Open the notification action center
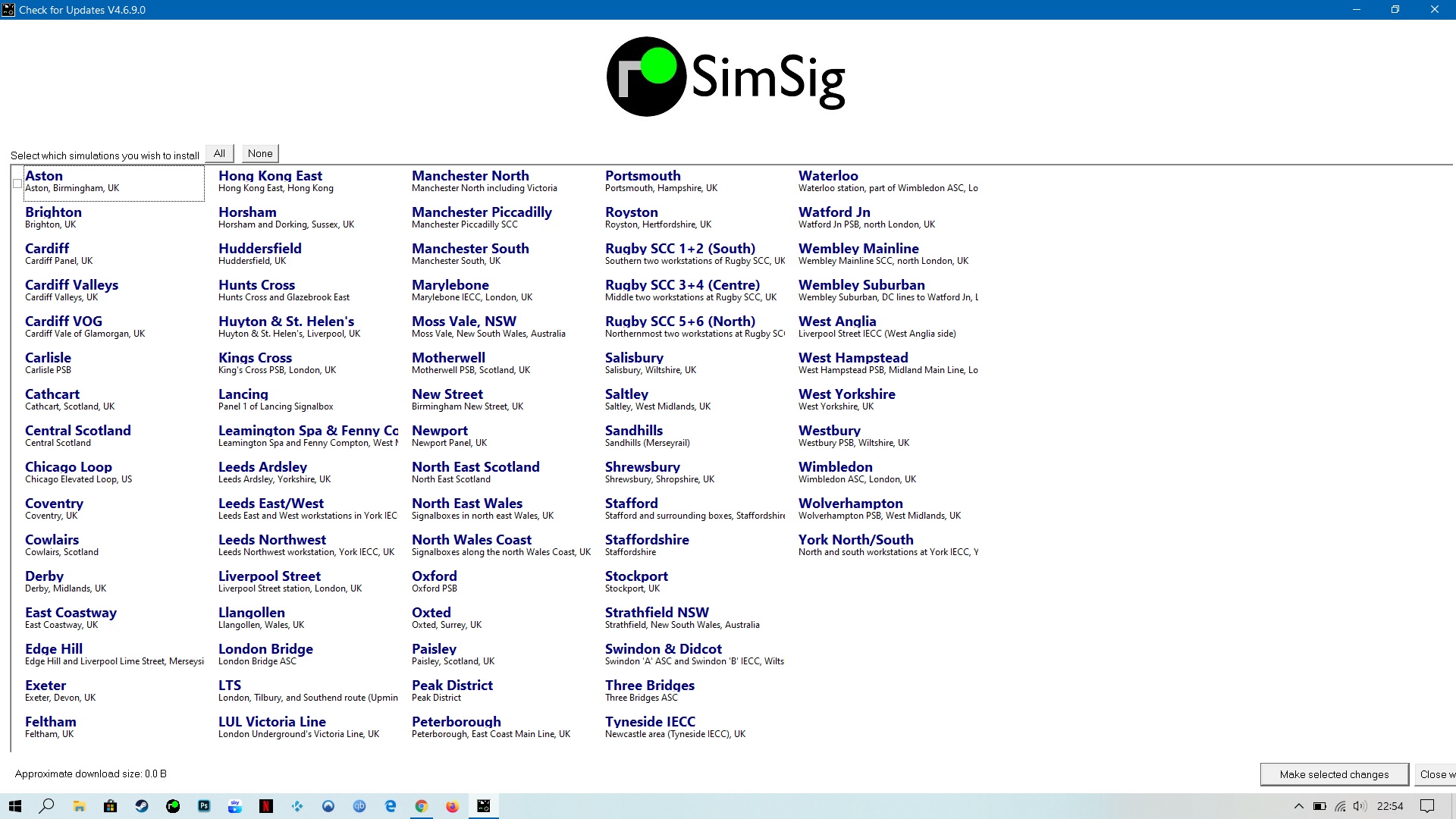1456x819 pixels. (x=1427, y=806)
